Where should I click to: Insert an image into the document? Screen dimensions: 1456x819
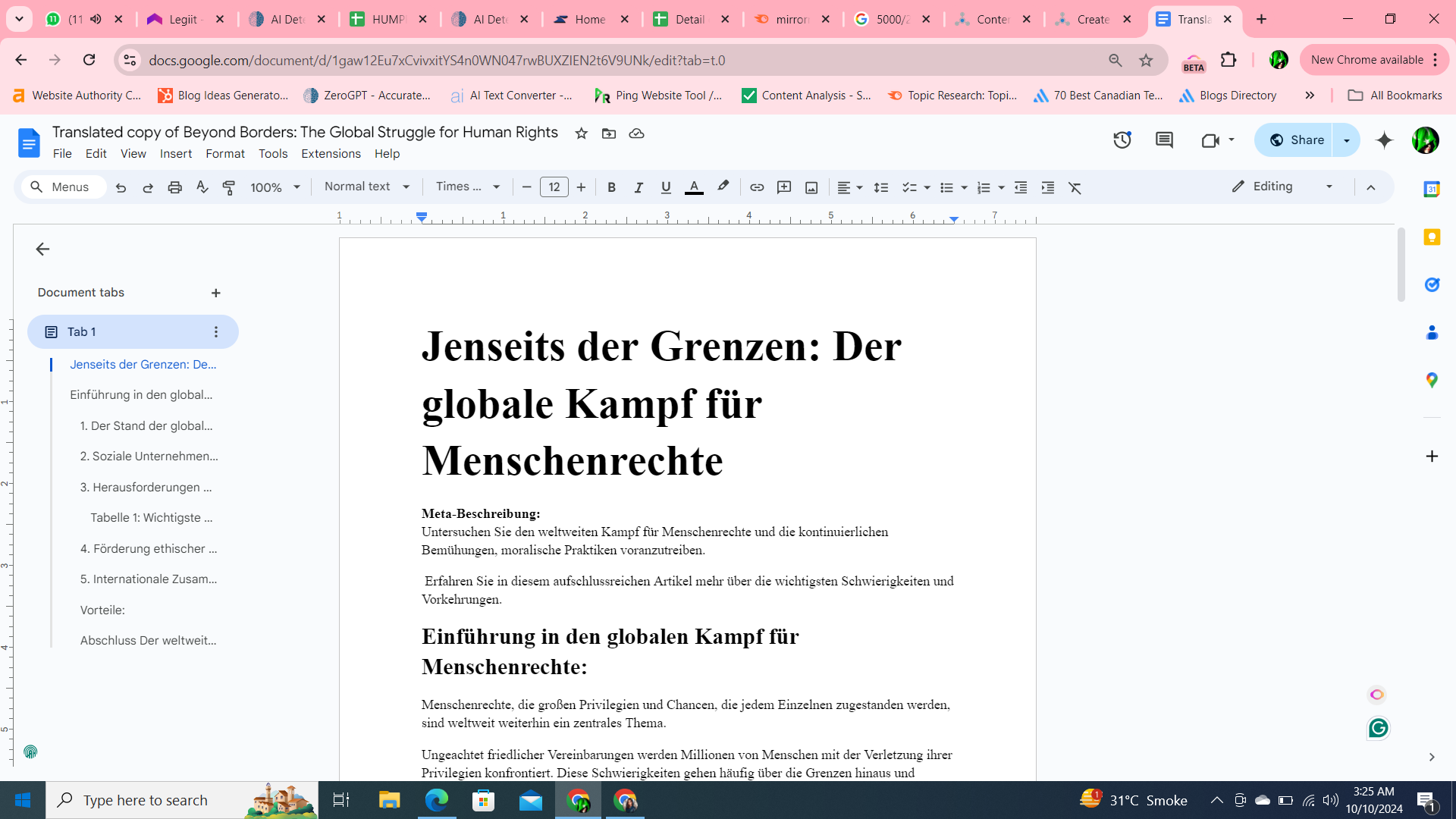coord(811,187)
